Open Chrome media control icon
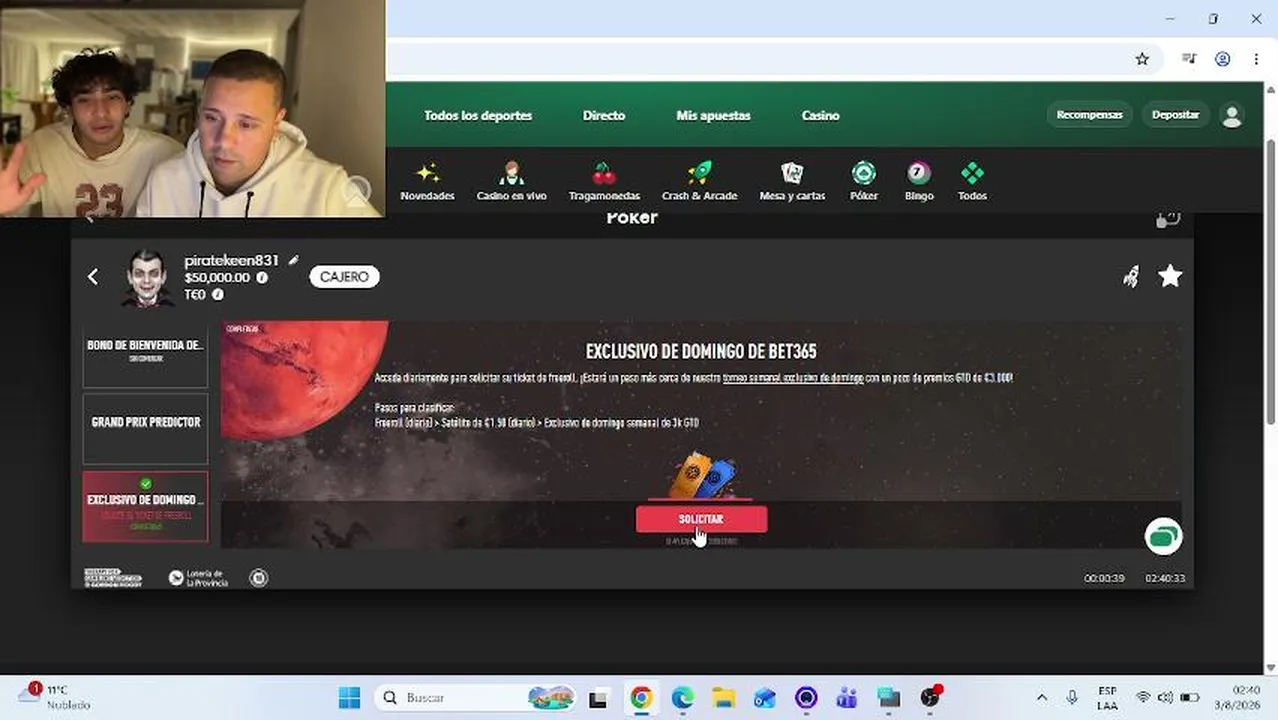Screen dimensions: 1278x720 pyautogui.click(x=1189, y=59)
